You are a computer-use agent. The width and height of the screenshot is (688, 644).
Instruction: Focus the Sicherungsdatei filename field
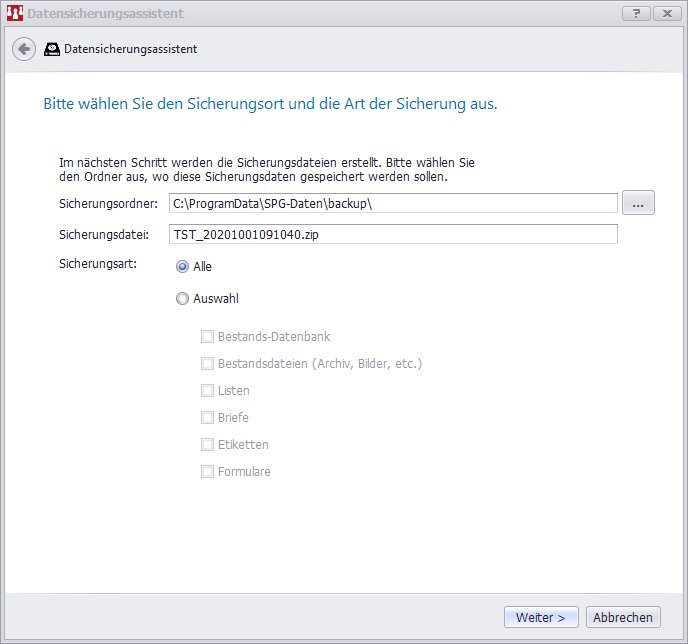click(392, 234)
